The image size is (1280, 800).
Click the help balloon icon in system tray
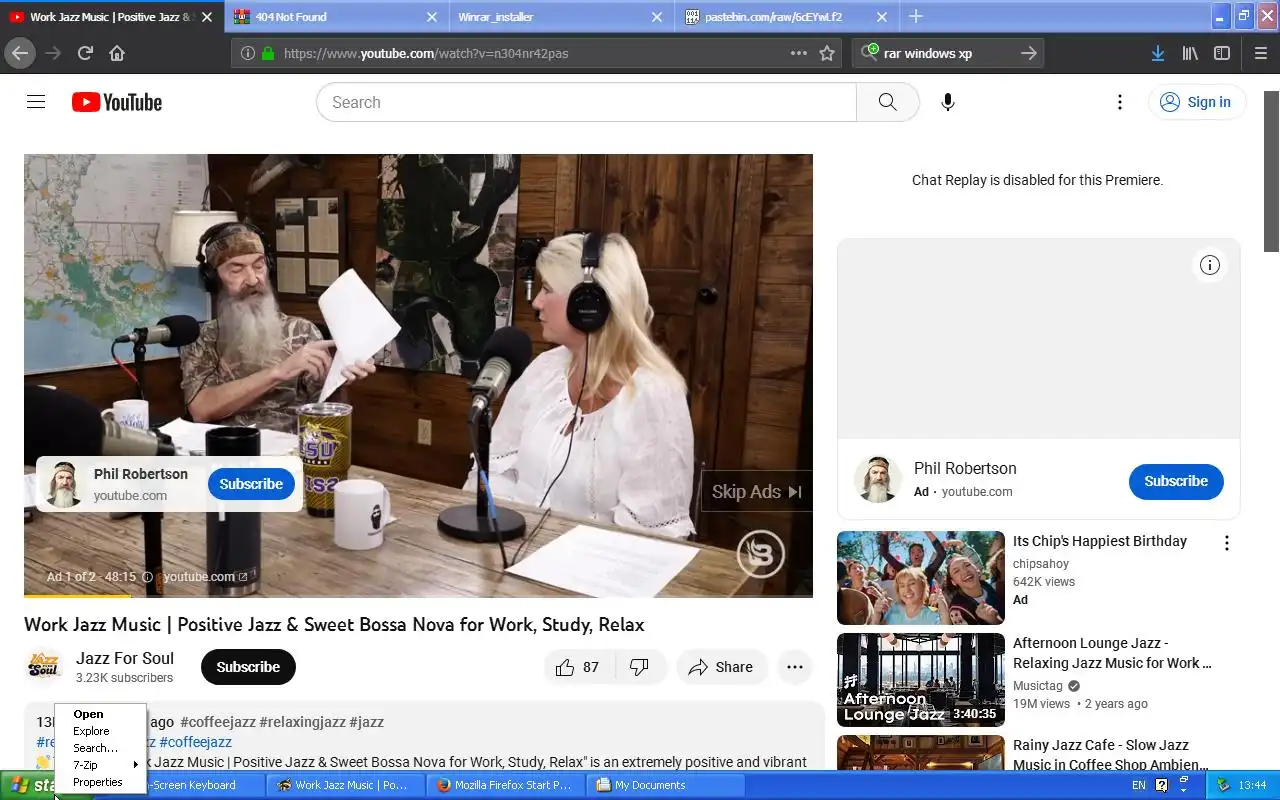pos(1161,785)
